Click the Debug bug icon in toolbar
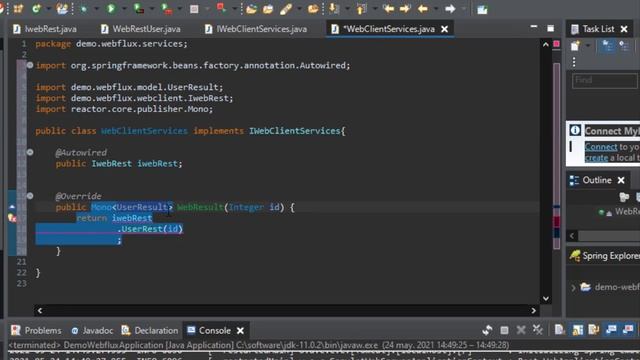The height and width of the screenshot is (360, 640). pos(84,9)
